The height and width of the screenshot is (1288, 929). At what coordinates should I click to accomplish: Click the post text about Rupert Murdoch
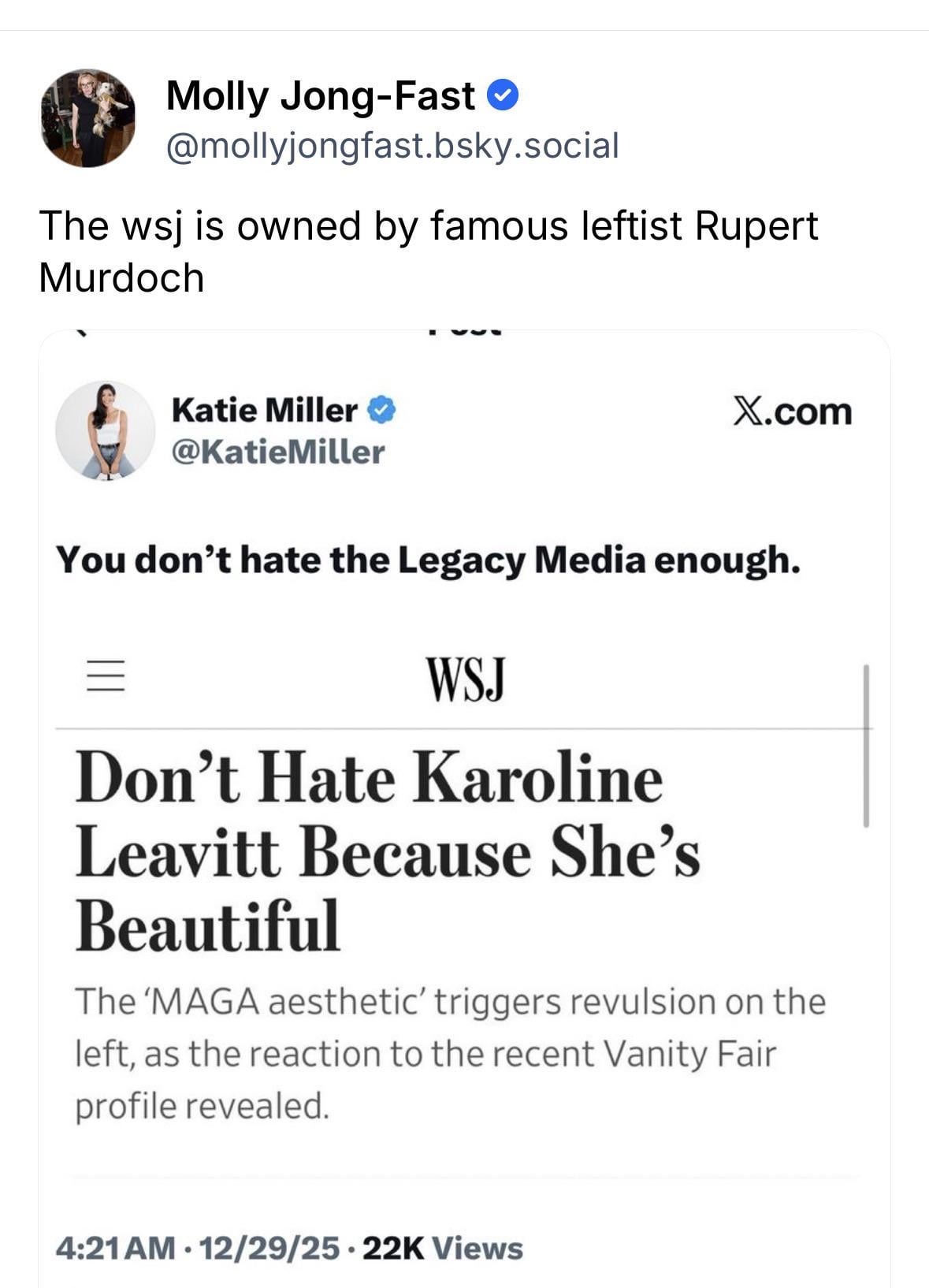point(428,251)
